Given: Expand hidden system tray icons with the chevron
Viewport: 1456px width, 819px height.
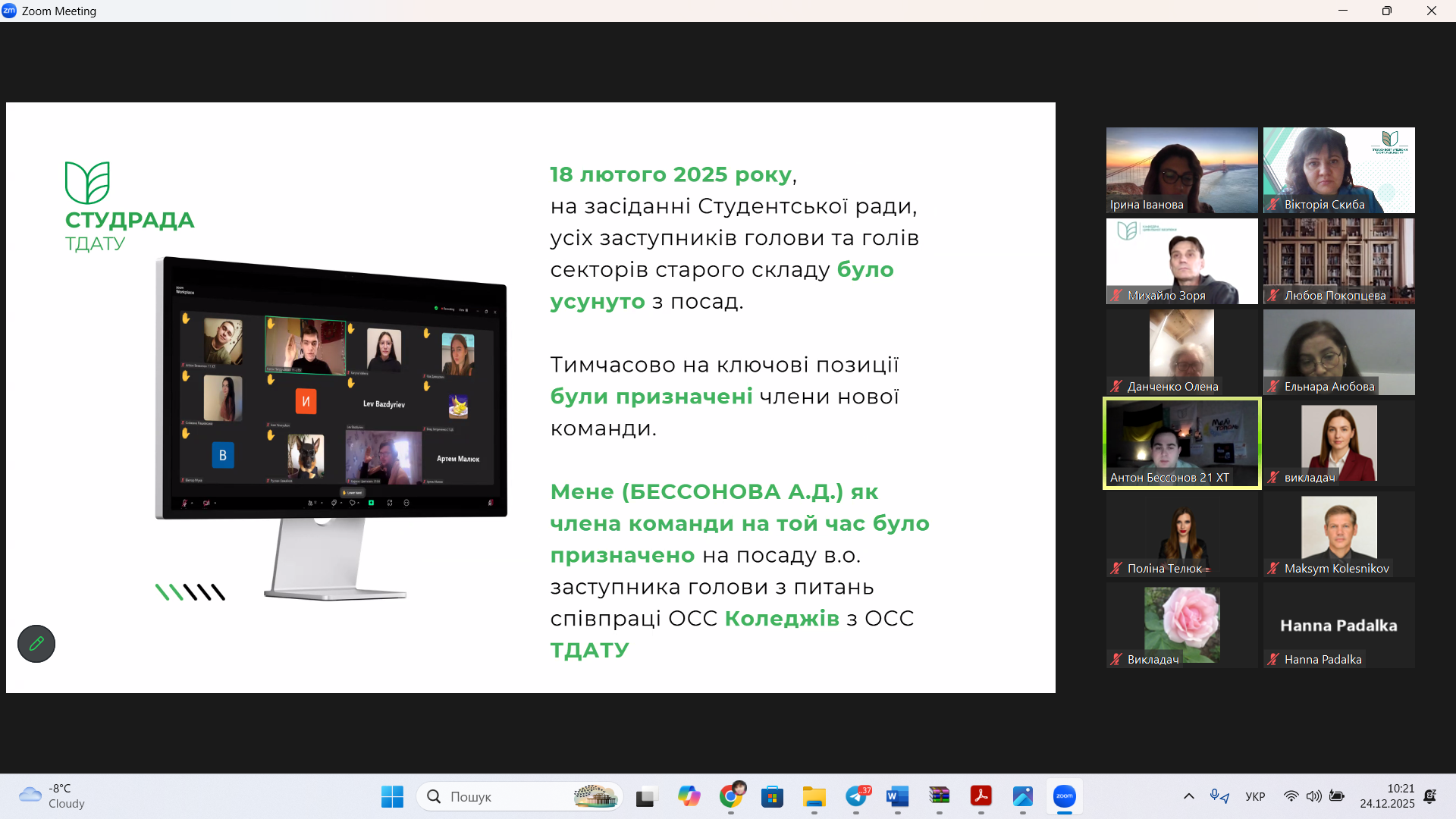Looking at the screenshot, I should pyautogui.click(x=1188, y=796).
